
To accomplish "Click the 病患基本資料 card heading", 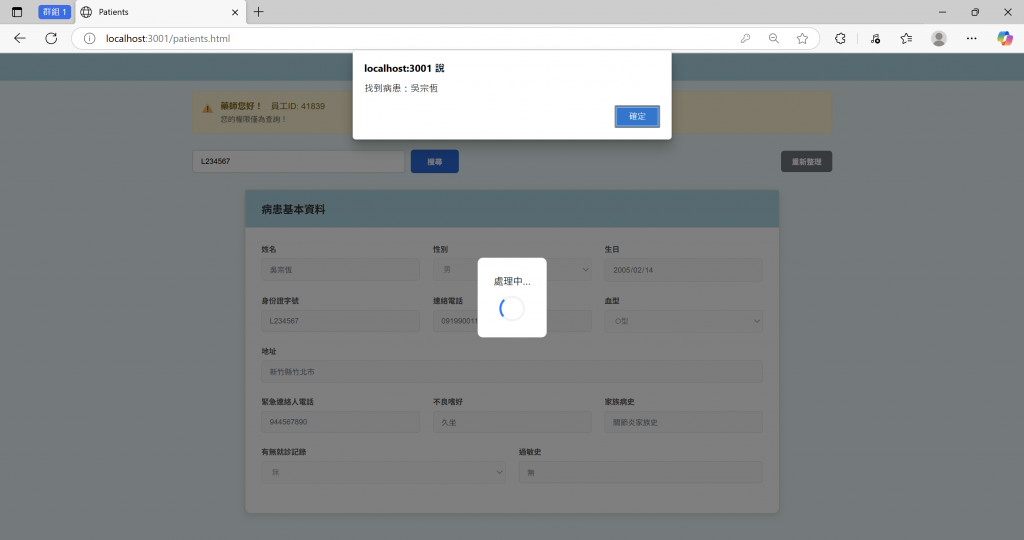I will tap(293, 210).
